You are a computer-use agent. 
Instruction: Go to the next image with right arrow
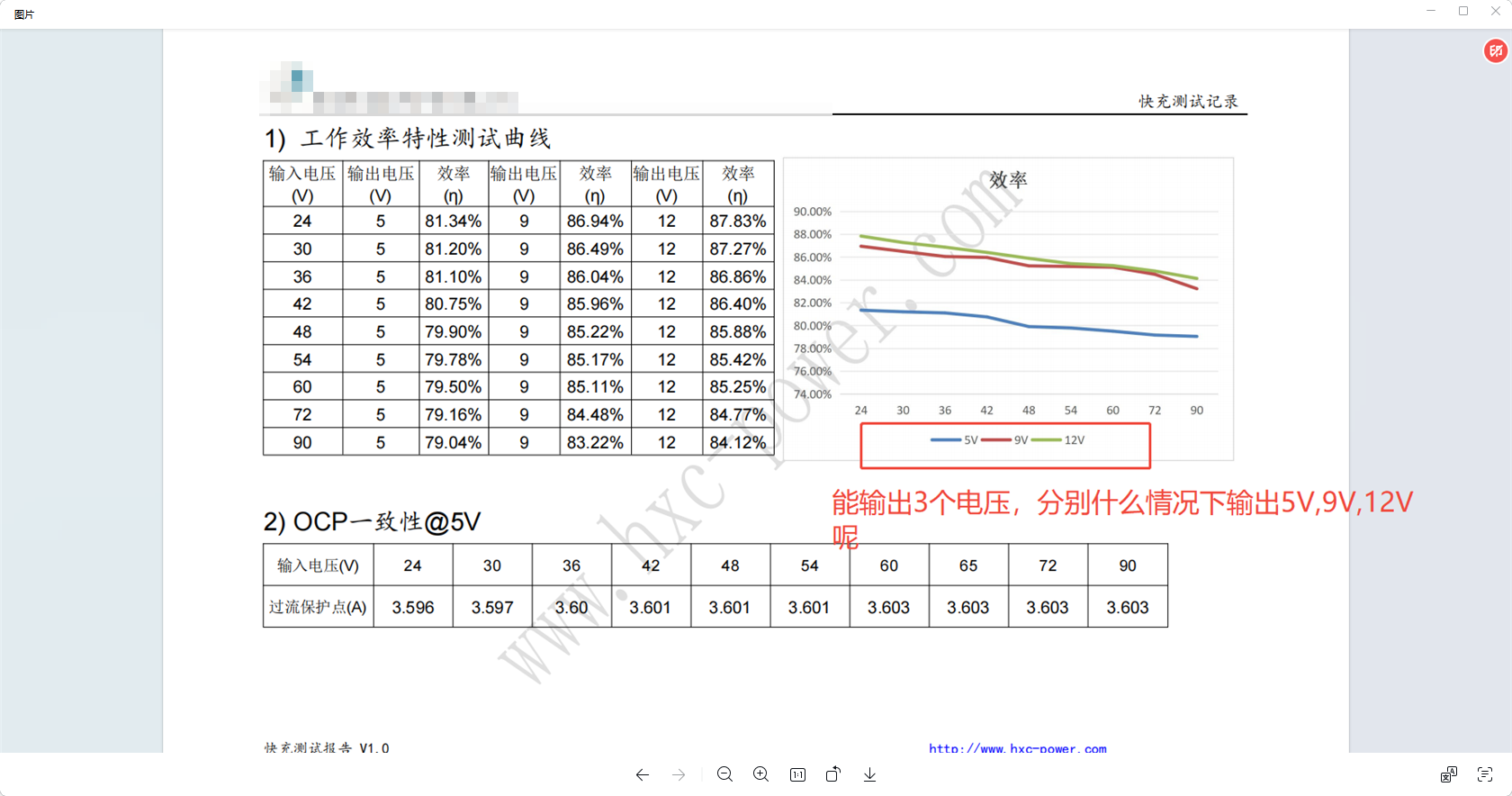[679, 774]
